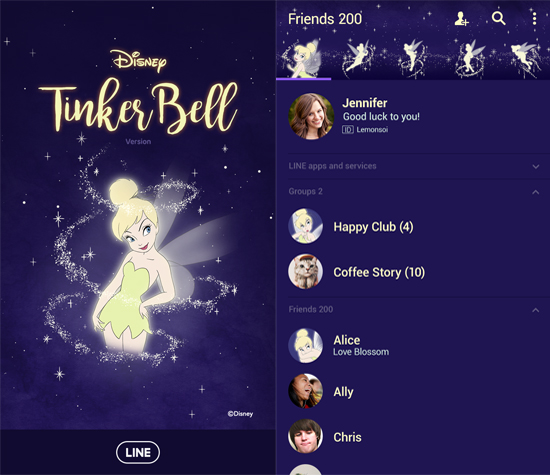
Task: Open Jennifer's profile photo
Action: coord(311,116)
